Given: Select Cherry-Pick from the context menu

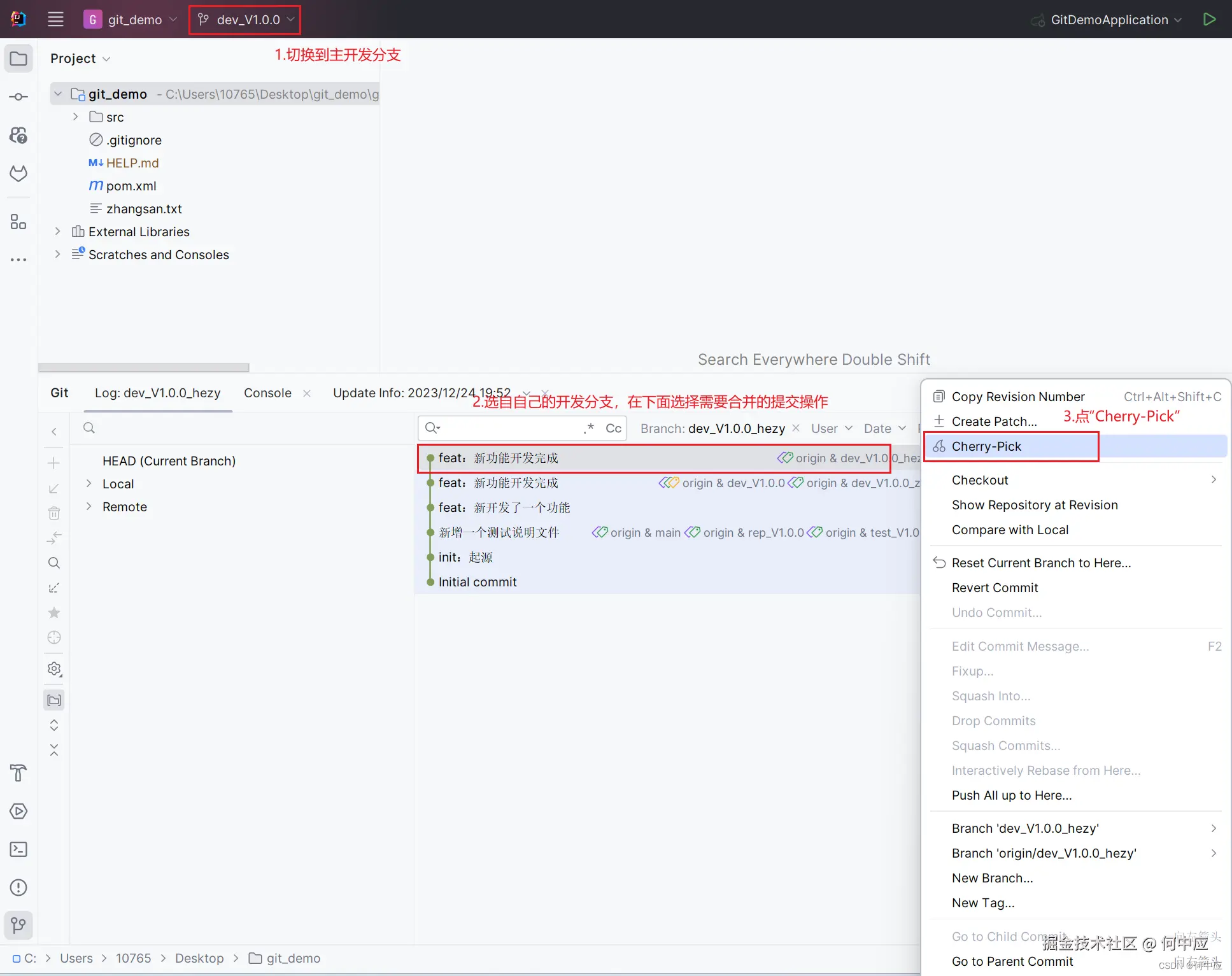Looking at the screenshot, I should click(986, 446).
